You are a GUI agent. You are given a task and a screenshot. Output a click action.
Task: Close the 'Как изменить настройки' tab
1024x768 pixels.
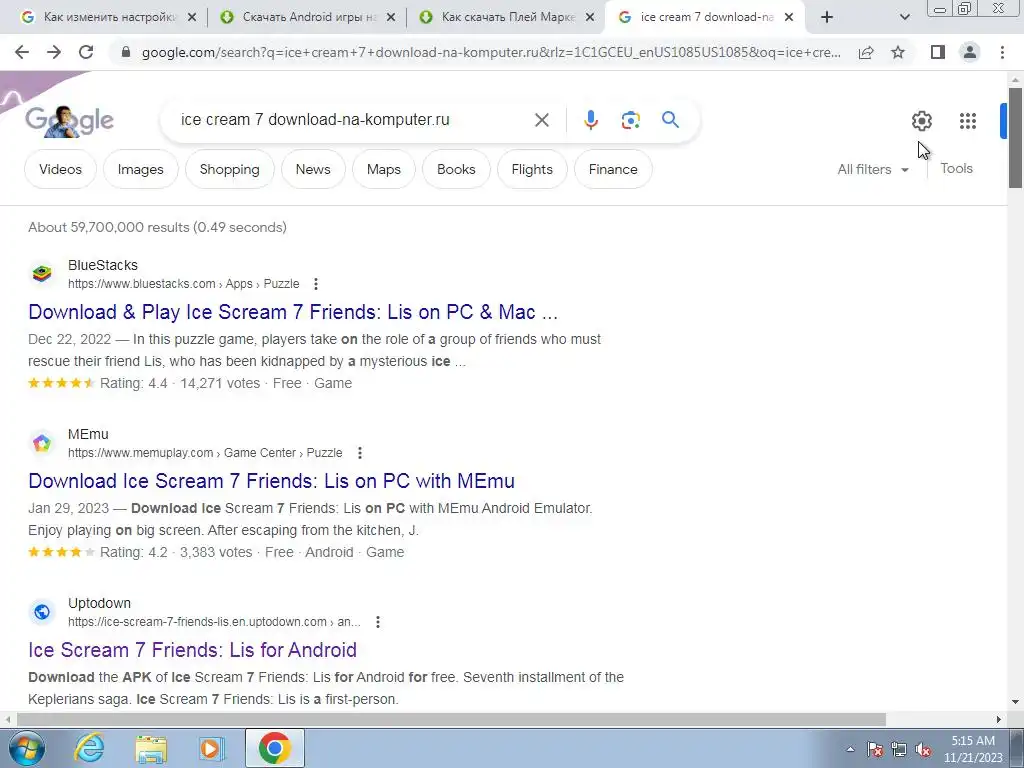click(x=192, y=18)
